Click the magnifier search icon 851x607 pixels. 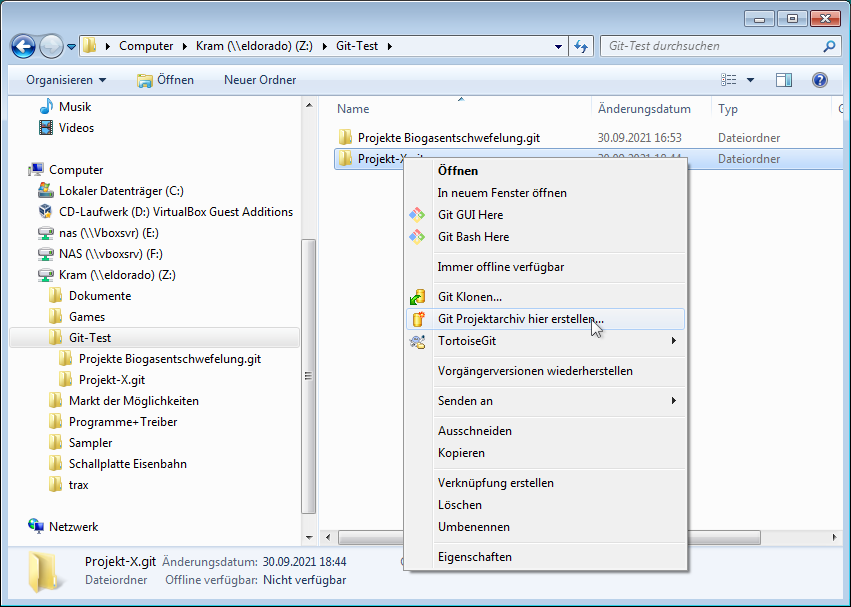pyautogui.click(x=829, y=47)
